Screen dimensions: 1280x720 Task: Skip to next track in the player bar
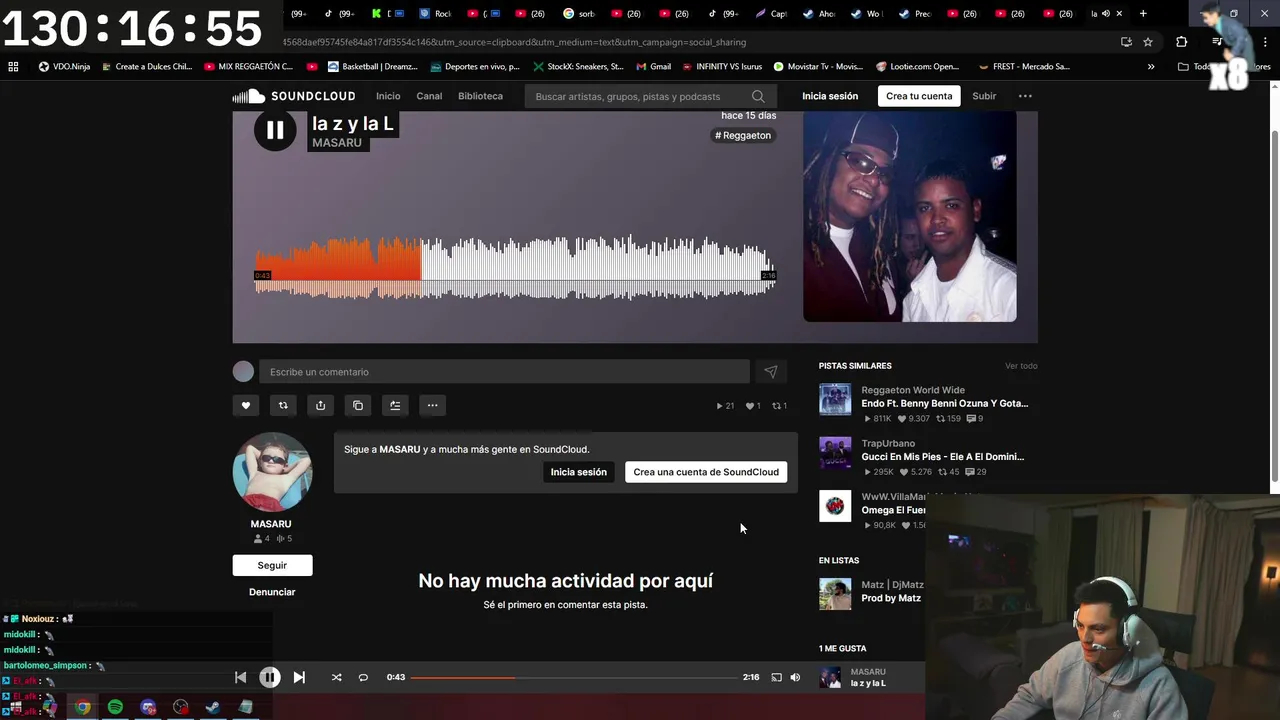(299, 677)
